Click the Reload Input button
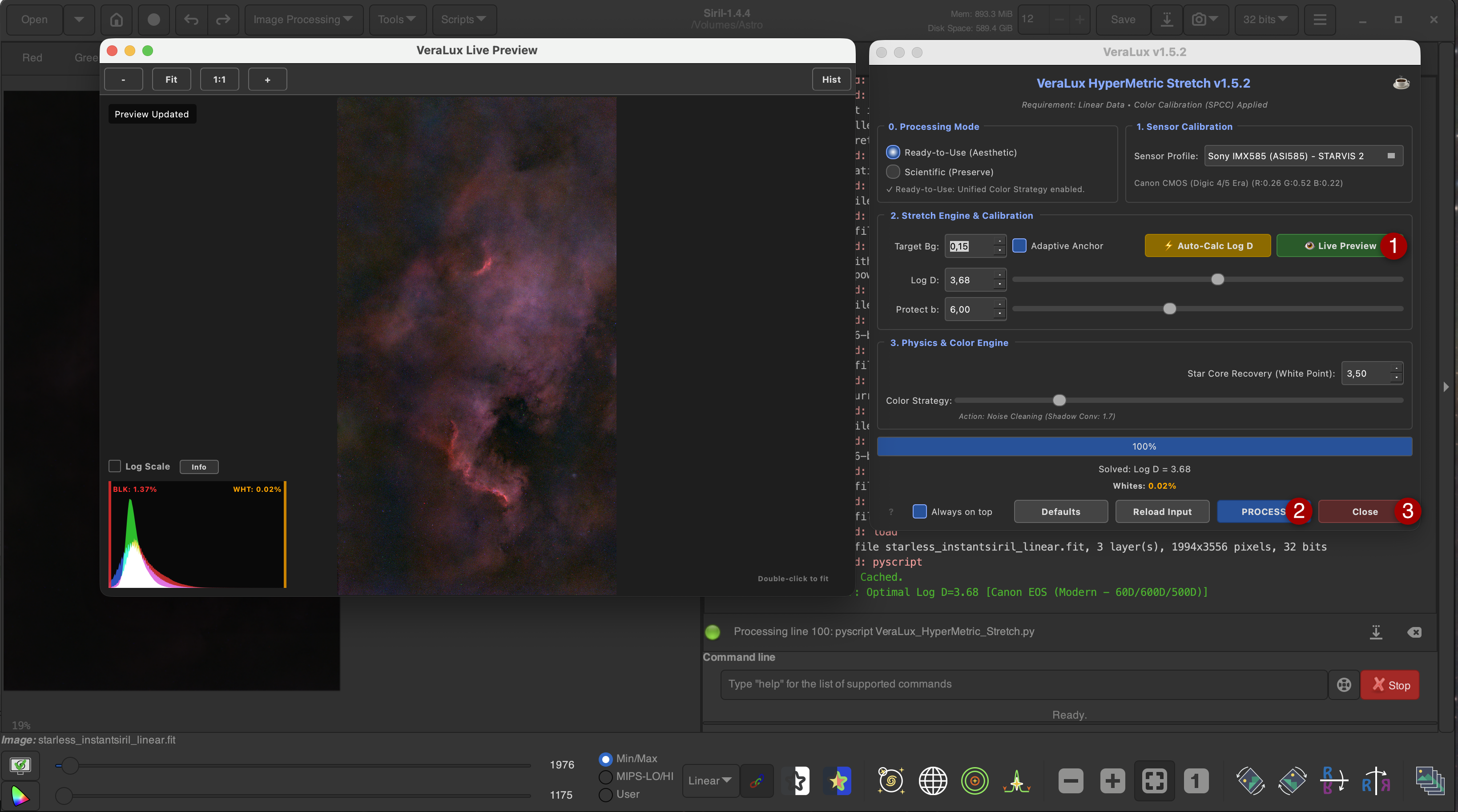Image resolution: width=1458 pixels, height=812 pixels. [1162, 511]
